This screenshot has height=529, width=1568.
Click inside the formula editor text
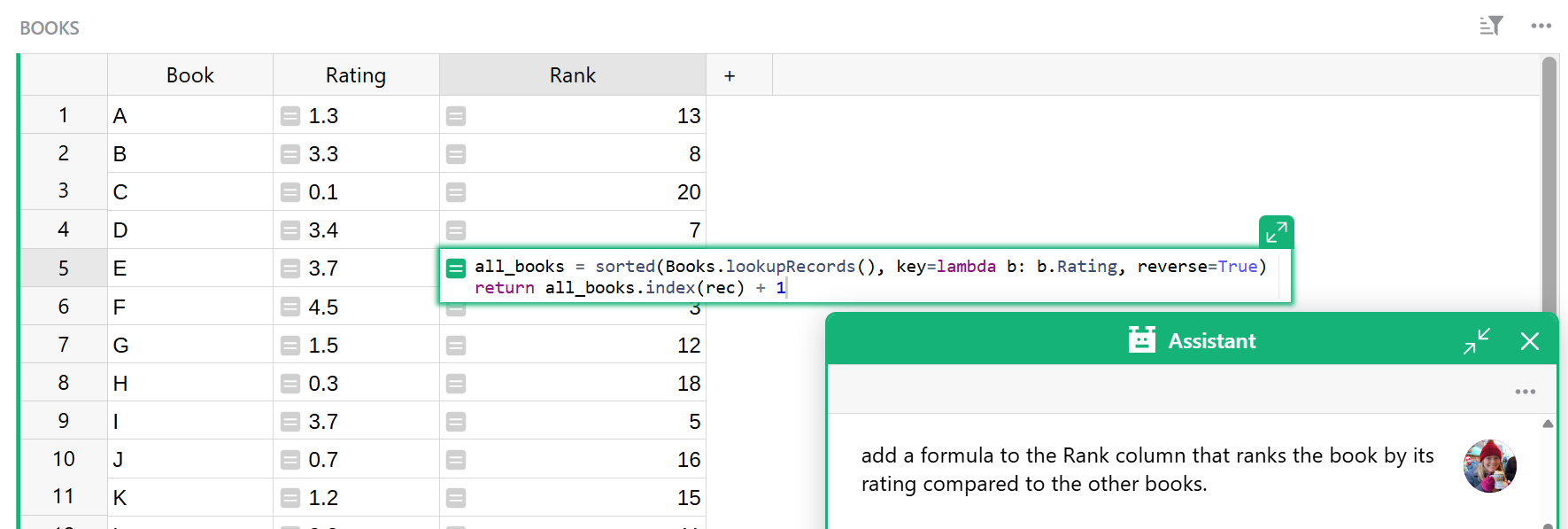[870, 277]
